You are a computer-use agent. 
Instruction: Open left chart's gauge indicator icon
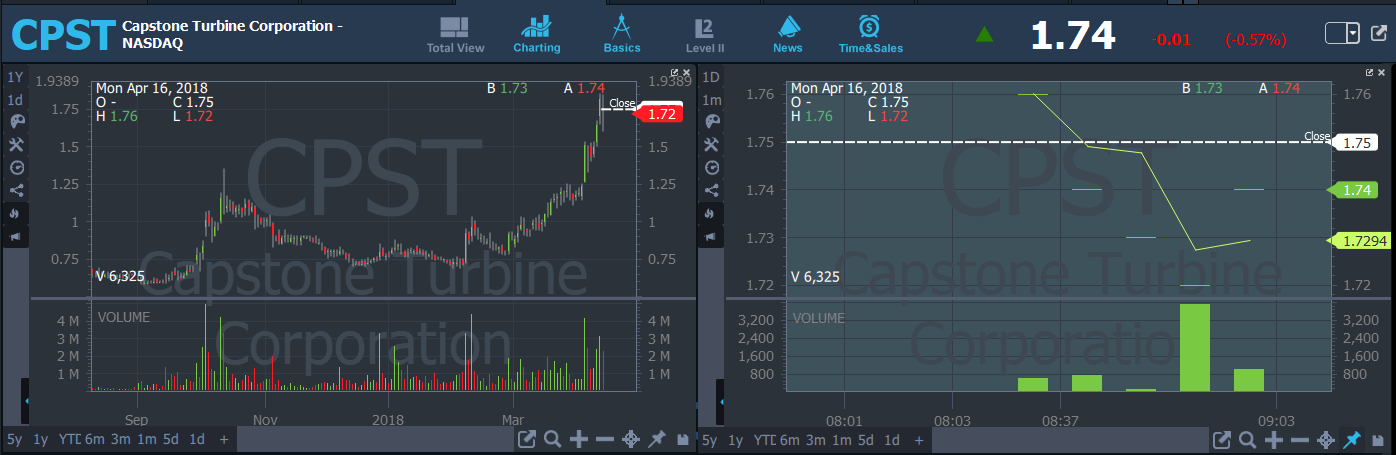click(15, 167)
